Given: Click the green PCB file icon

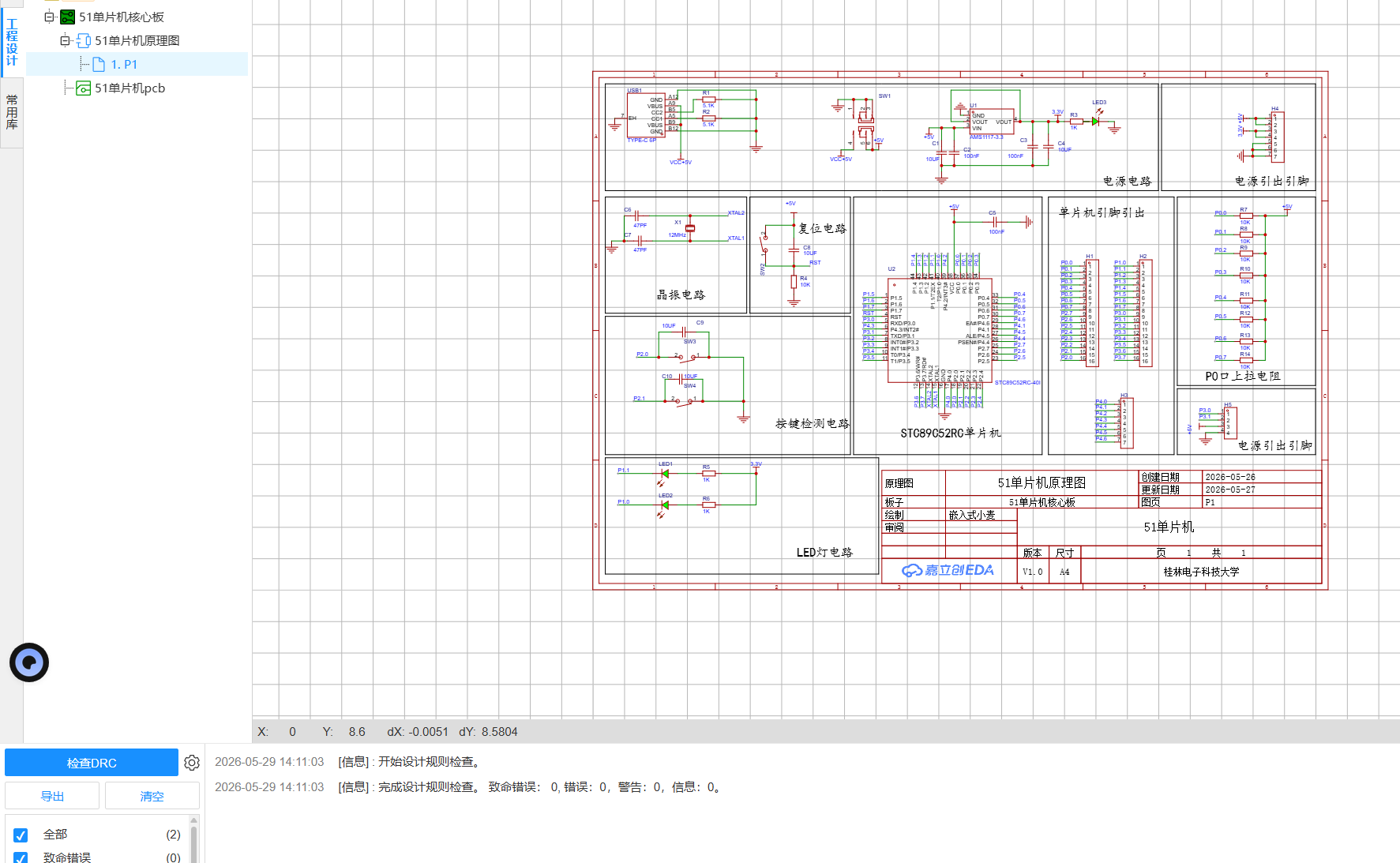Looking at the screenshot, I should coord(83,88).
